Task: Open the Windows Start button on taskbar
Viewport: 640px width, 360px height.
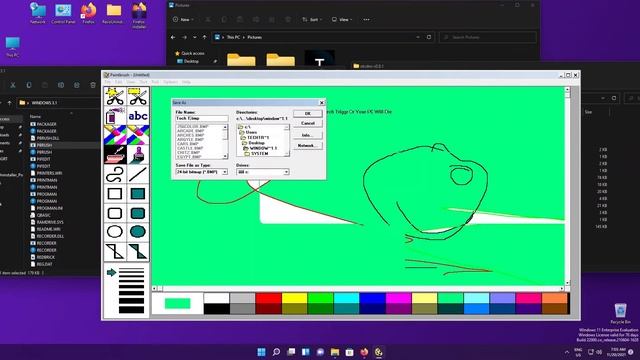Action: click(x=261, y=352)
